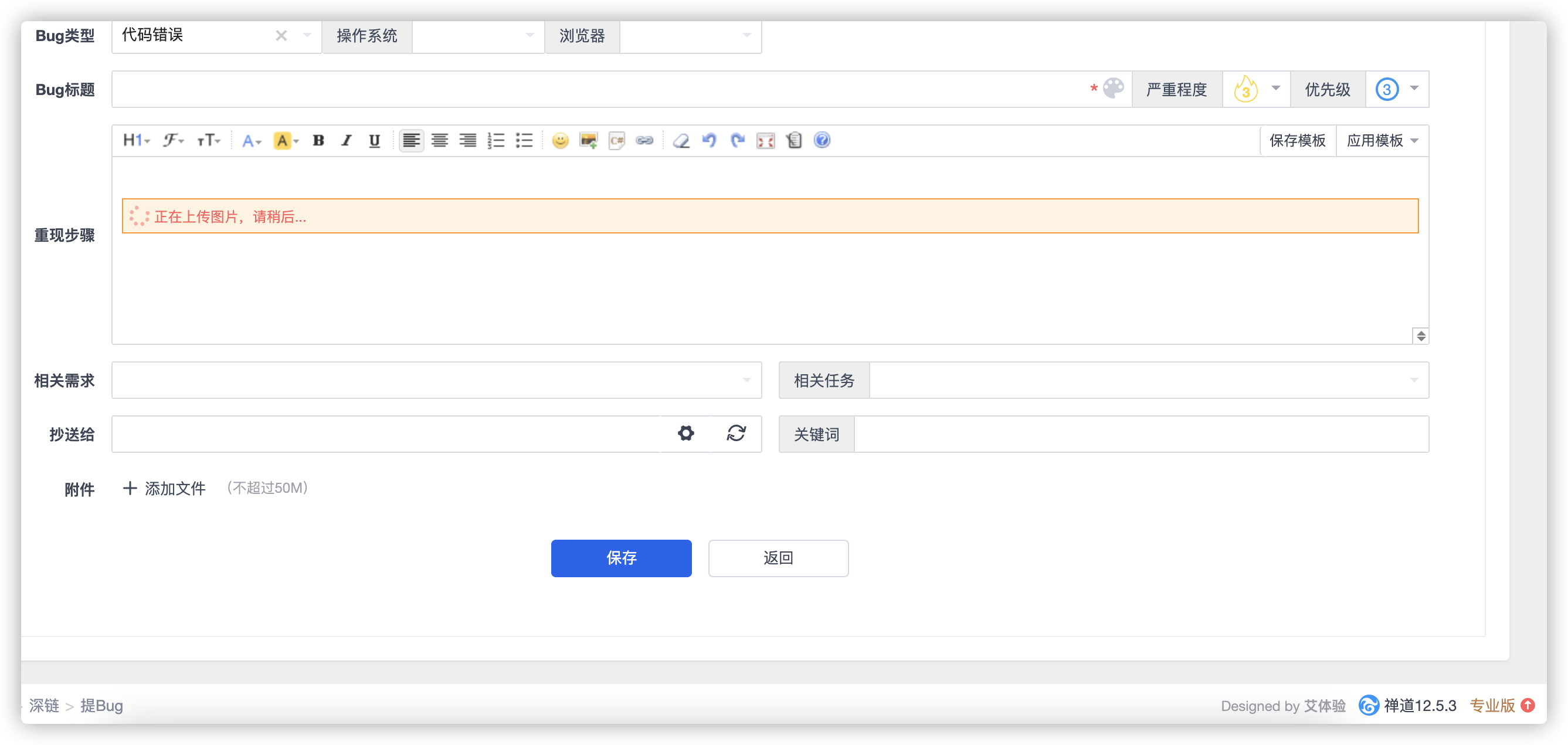Open the editor help icon
Viewport: 1568px width, 745px height.
point(822,141)
